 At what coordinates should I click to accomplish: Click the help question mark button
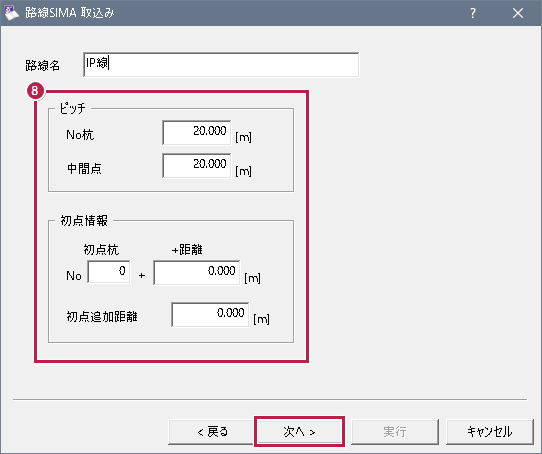[473, 13]
